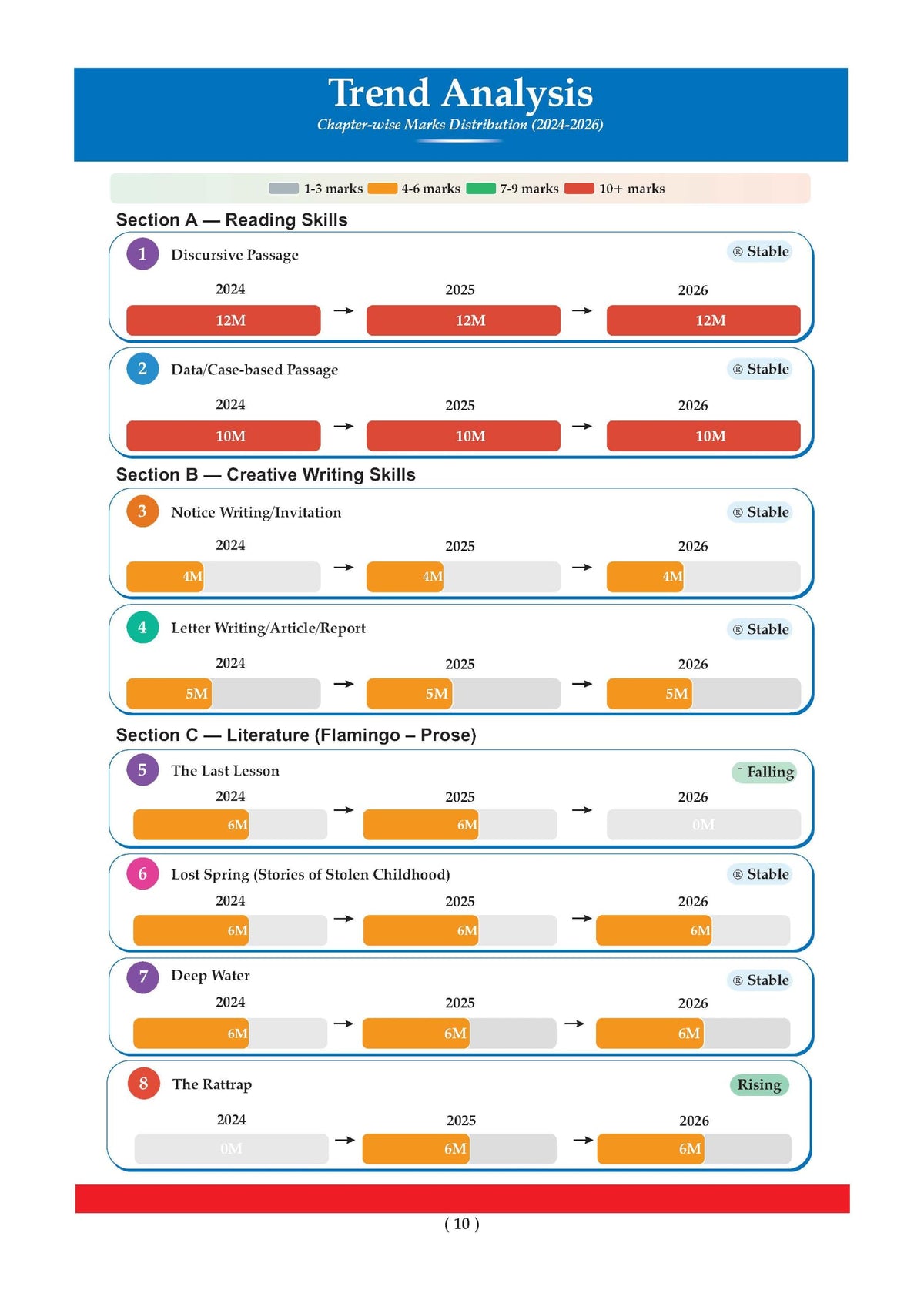Click the number 7 circle beside Deep Water

pos(142,977)
